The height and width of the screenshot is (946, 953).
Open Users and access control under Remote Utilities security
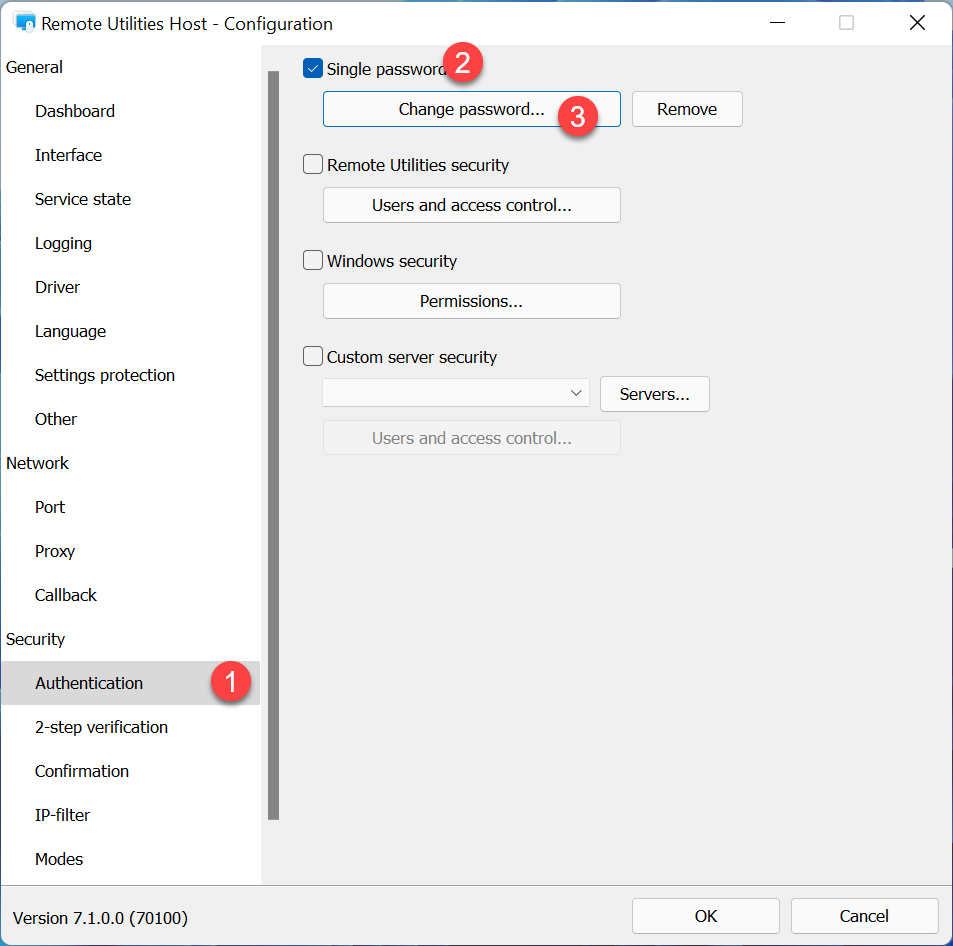[x=471, y=205]
